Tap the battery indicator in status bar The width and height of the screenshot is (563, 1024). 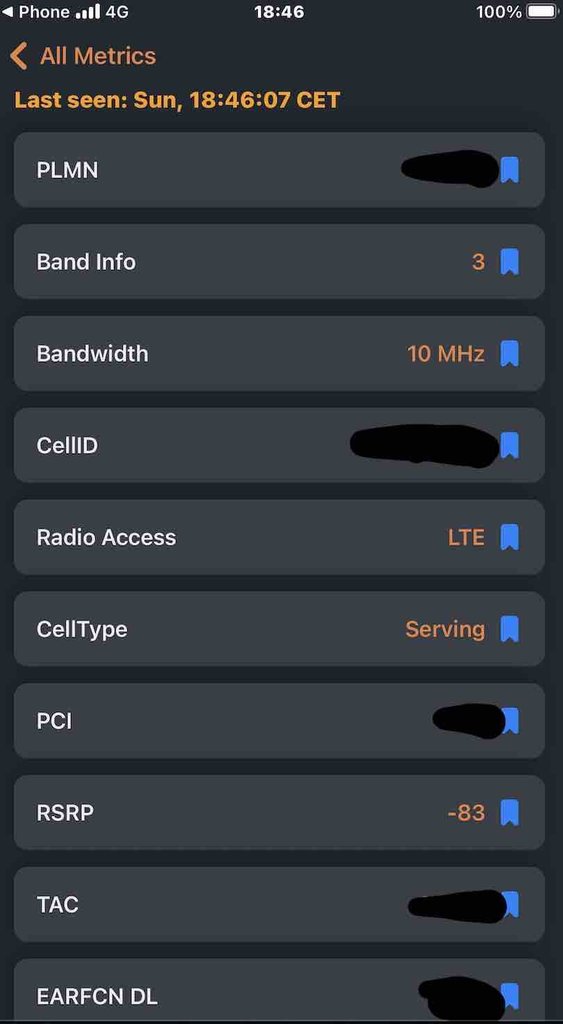[541, 12]
